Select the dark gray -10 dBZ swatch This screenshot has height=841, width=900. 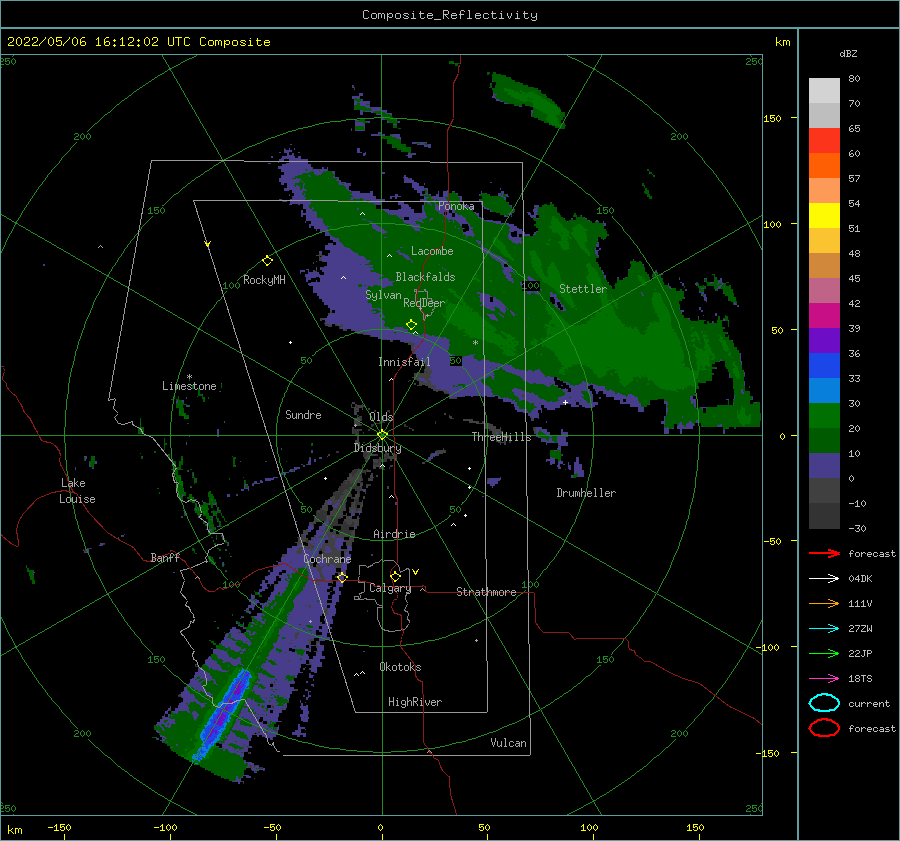[824, 516]
